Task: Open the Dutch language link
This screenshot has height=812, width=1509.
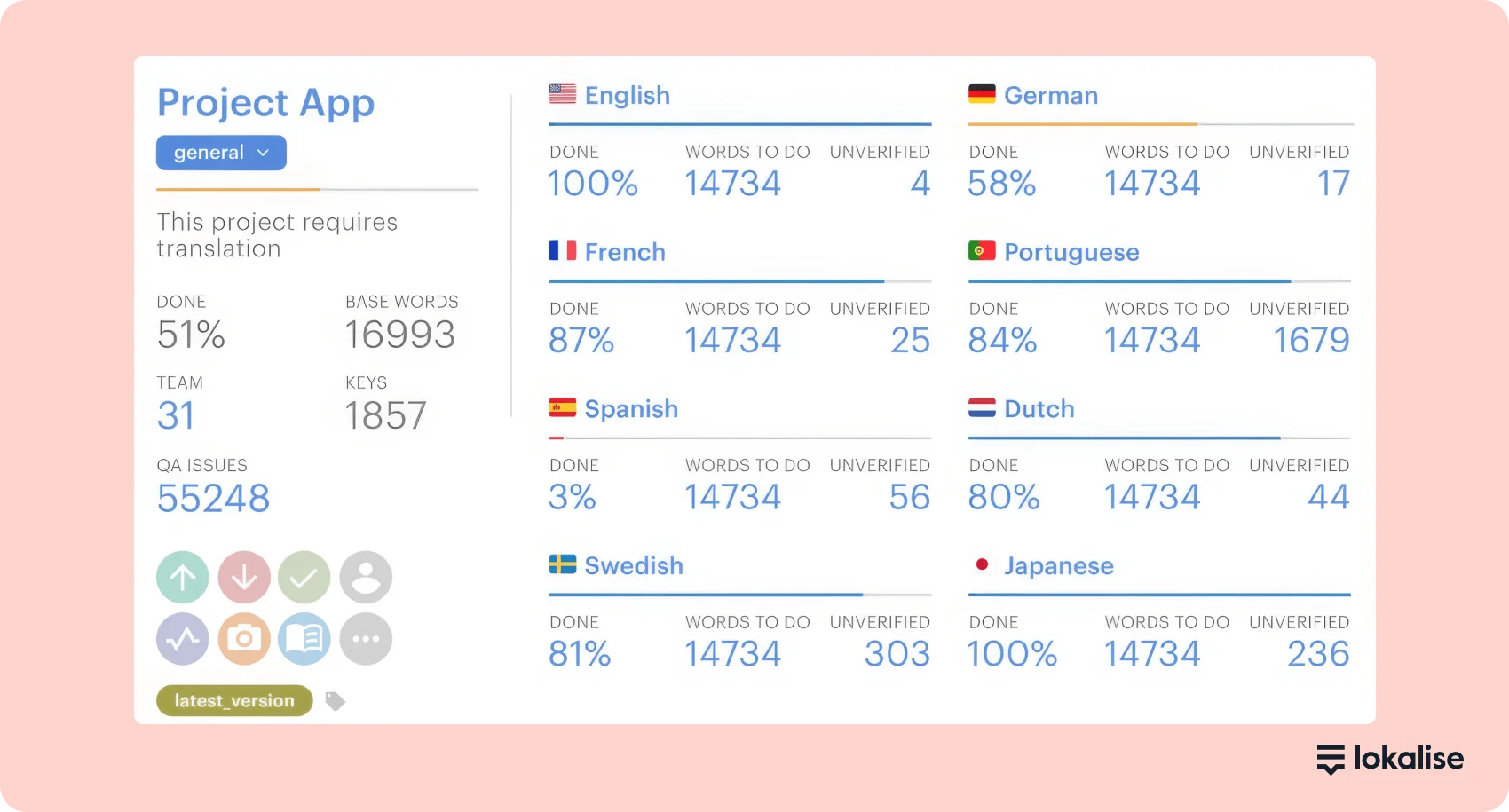Action: pos(1039,409)
